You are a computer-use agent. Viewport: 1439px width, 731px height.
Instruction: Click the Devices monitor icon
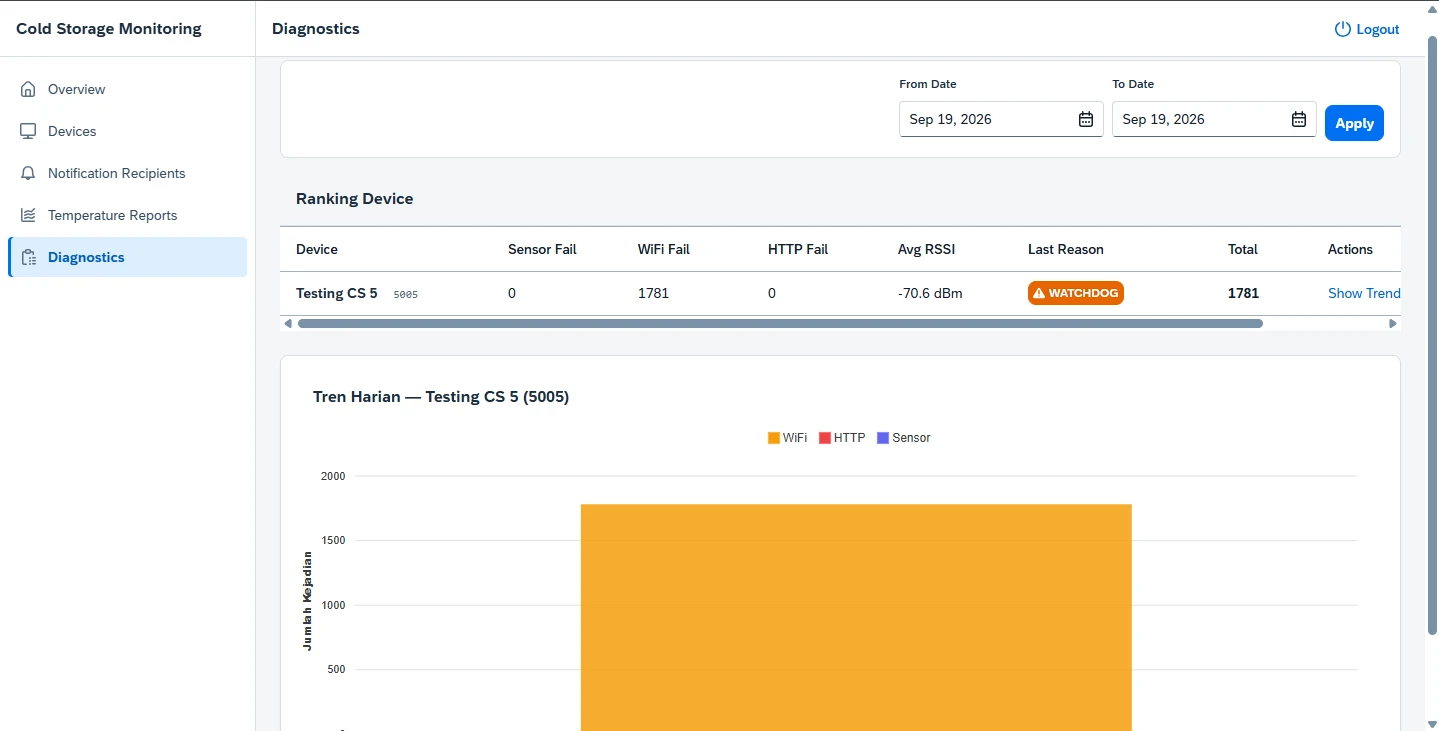coord(28,131)
